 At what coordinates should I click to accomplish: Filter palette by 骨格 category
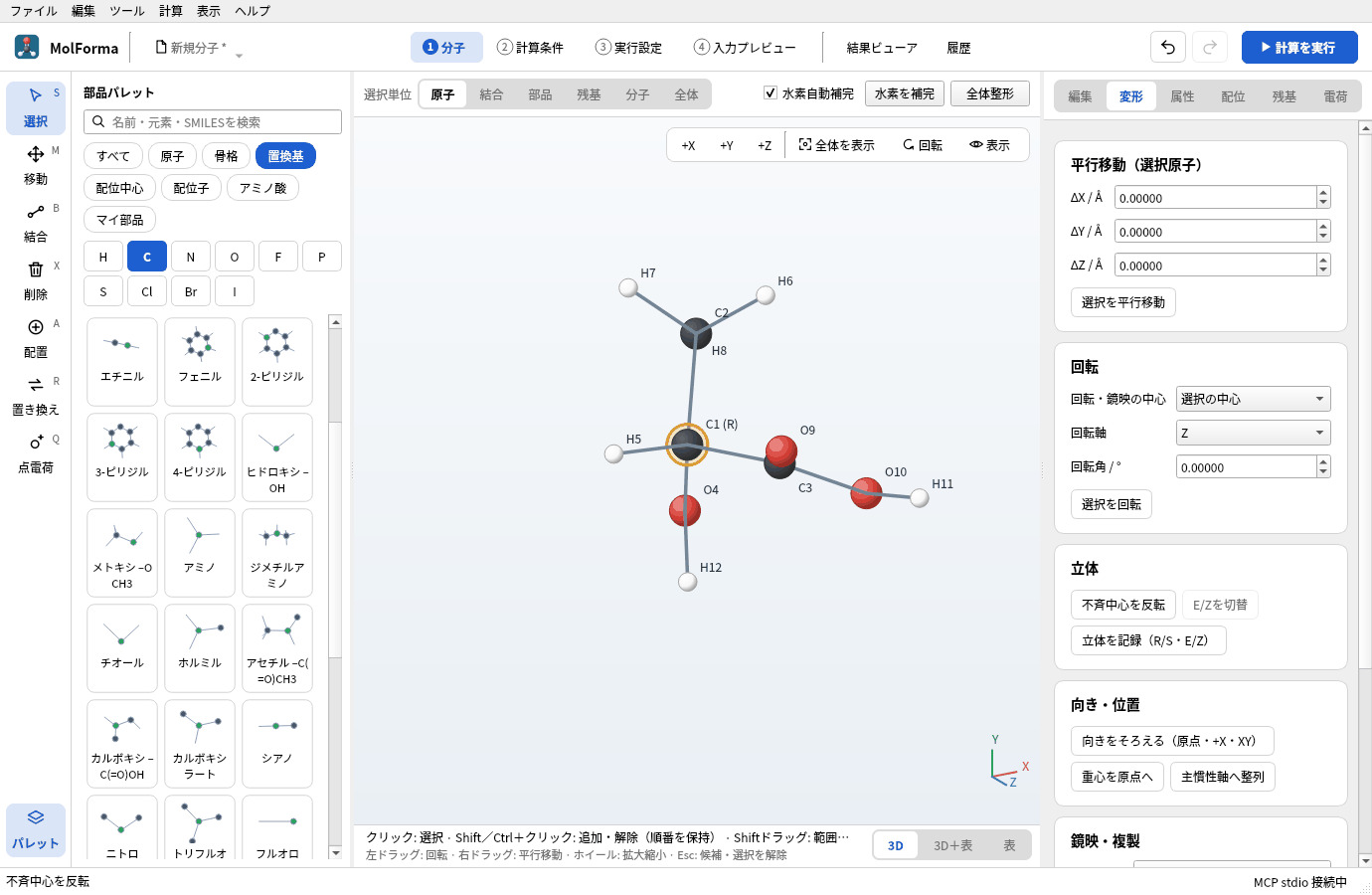coord(227,156)
